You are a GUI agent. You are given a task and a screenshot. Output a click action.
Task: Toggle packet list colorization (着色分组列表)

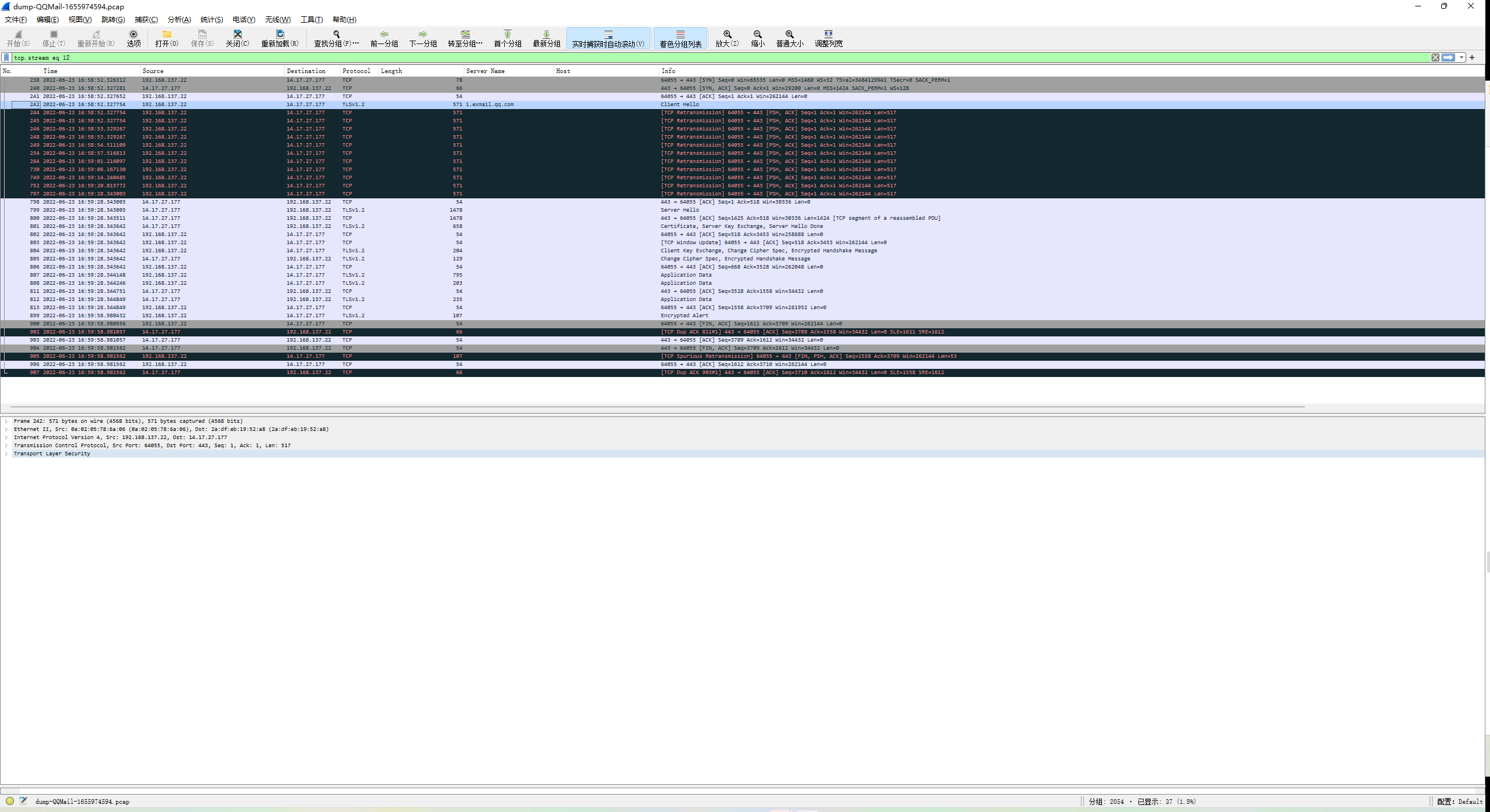click(x=681, y=38)
